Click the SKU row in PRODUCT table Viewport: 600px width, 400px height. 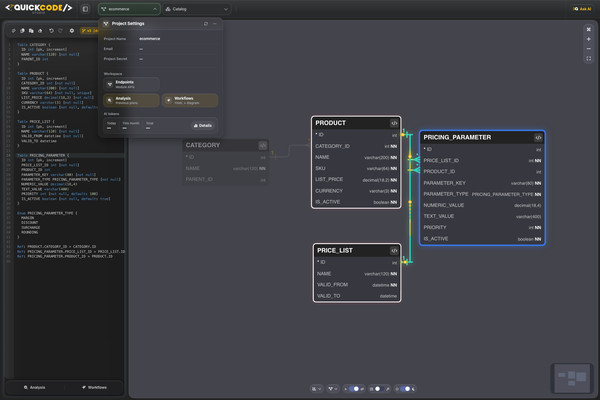click(356, 168)
